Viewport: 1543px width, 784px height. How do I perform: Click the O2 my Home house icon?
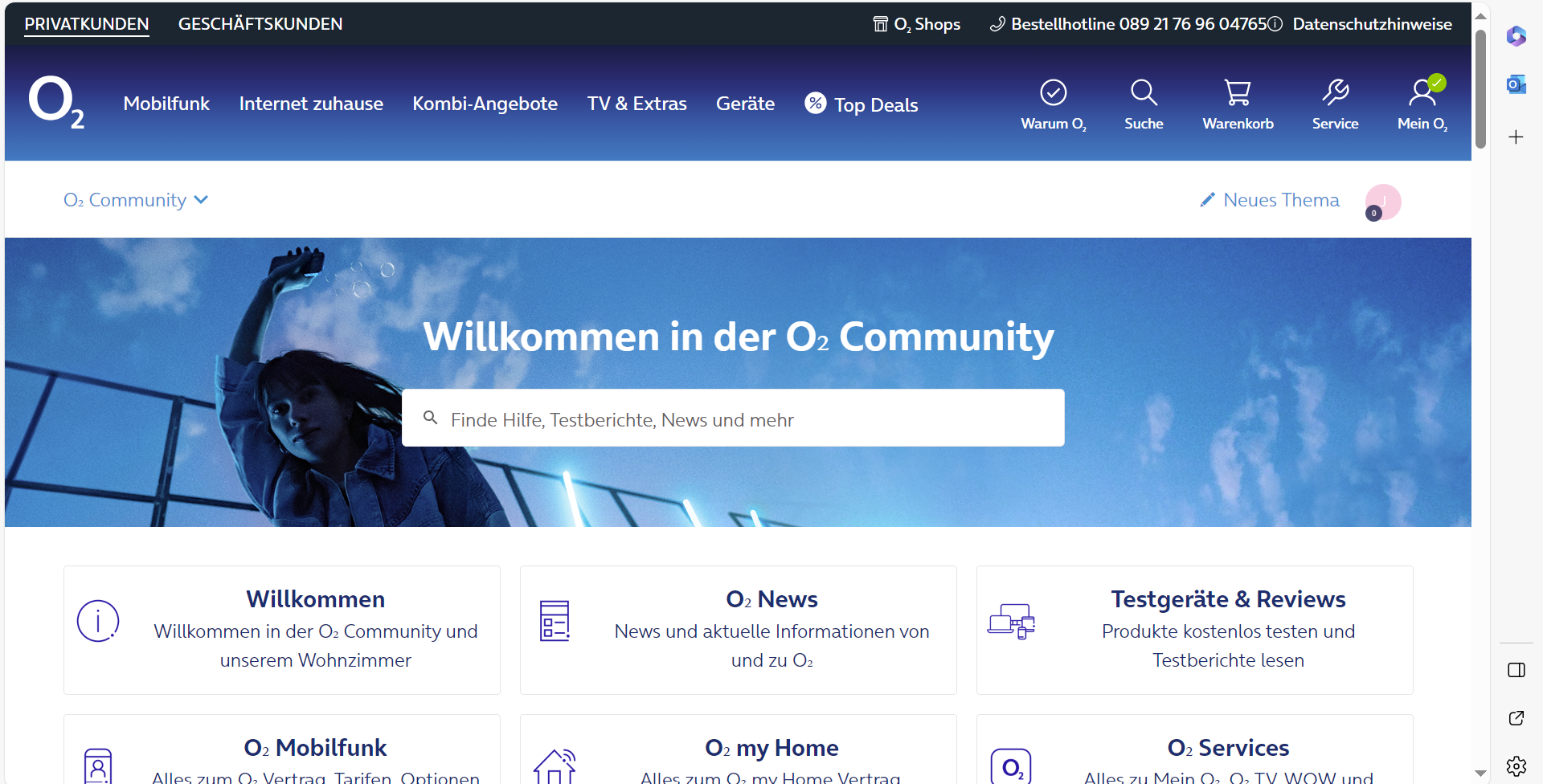click(x=555, y=766)
